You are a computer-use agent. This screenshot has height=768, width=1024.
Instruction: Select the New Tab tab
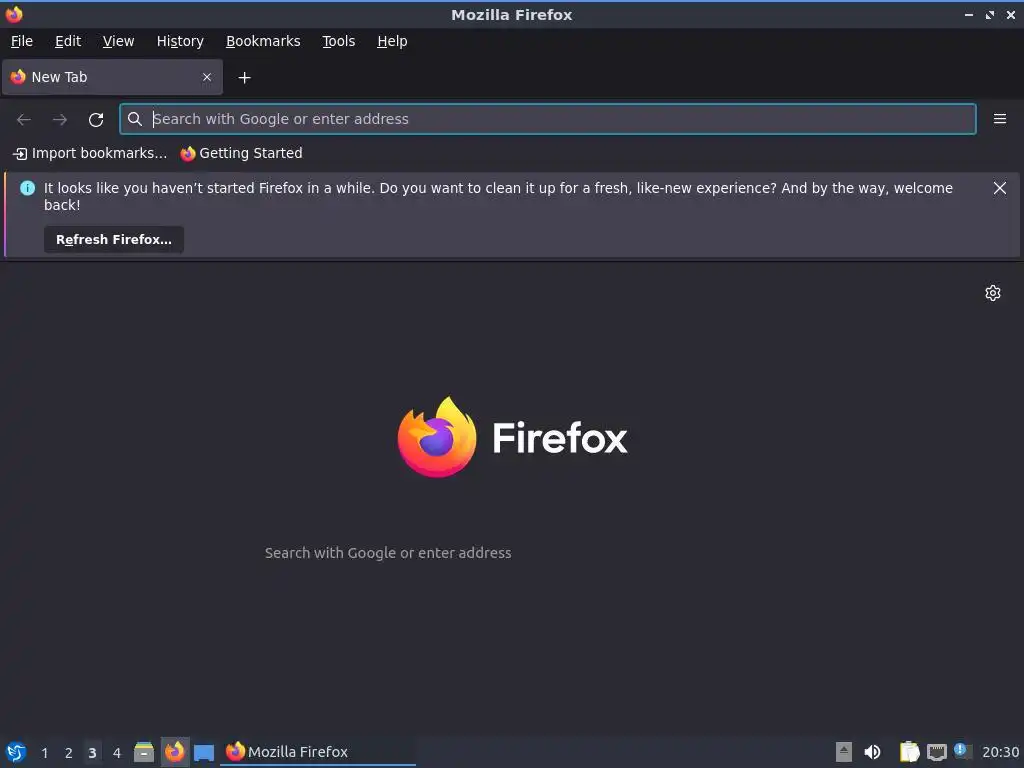coord(112,77)
